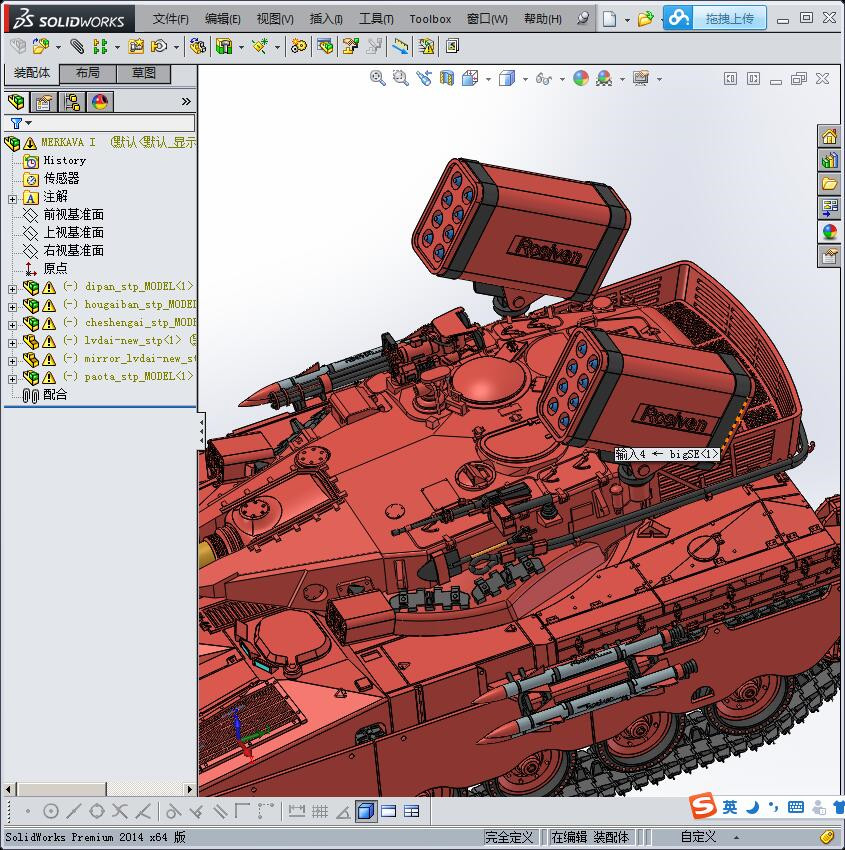
Task: Expand the dipan_stp_MODEL<1> component node
Action: tap(12, 288)
